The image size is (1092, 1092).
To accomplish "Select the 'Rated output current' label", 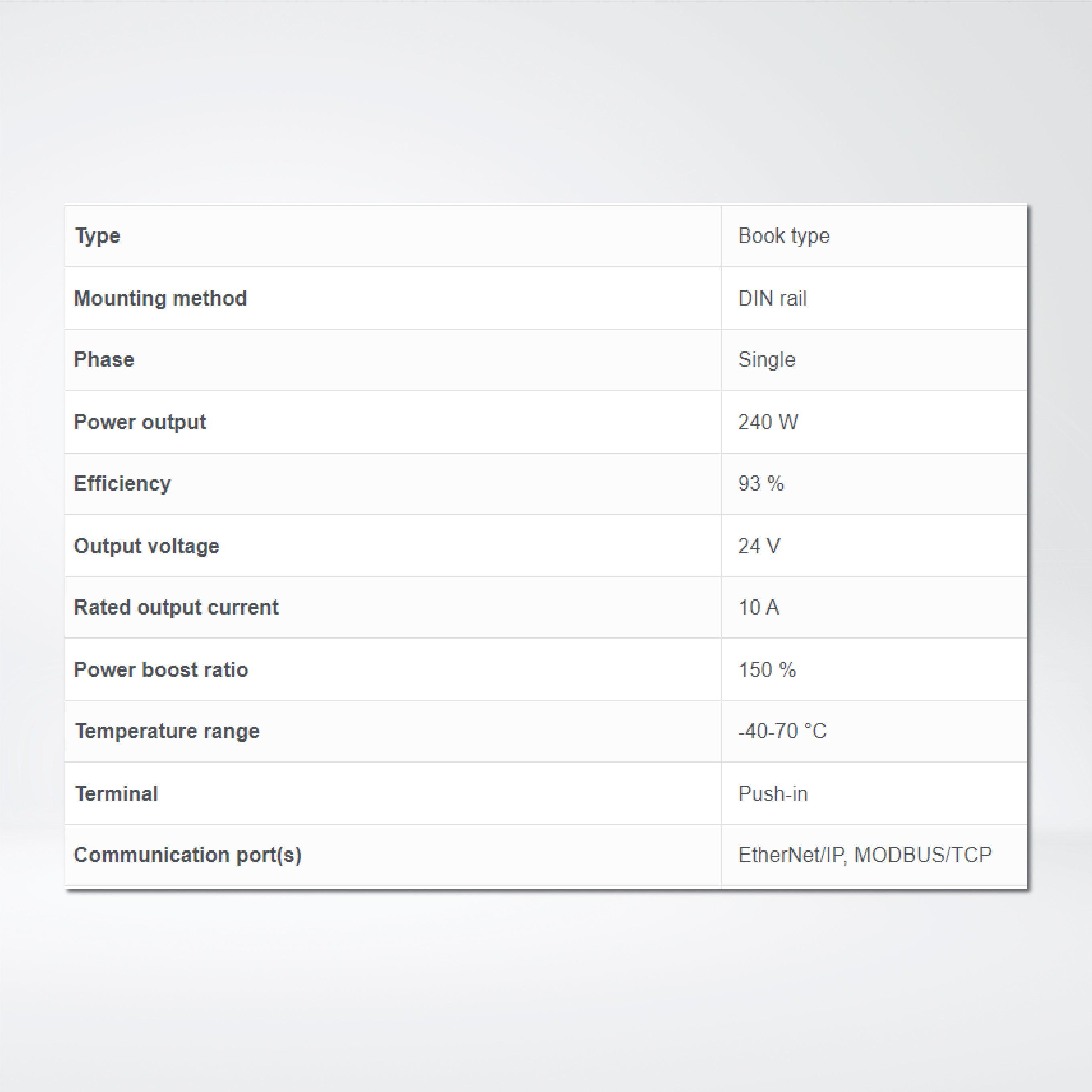I will click(x=177, y=607).
